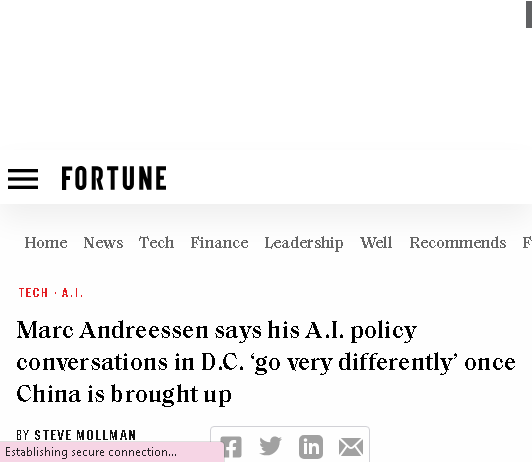
Task: Share article on Twitter
Action: tap(270, 446)
